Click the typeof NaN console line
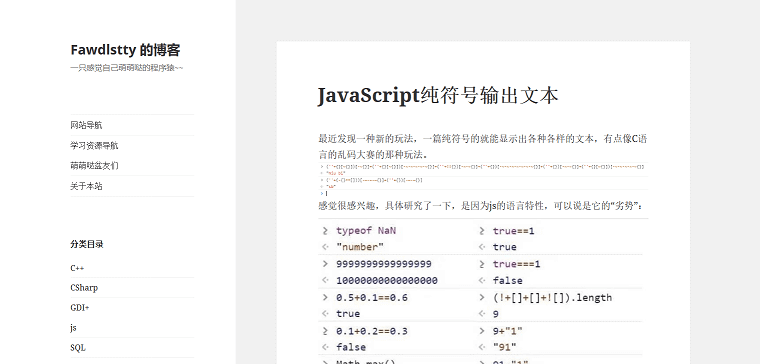This screenshot has height=364, width=760. coord(366,231)
